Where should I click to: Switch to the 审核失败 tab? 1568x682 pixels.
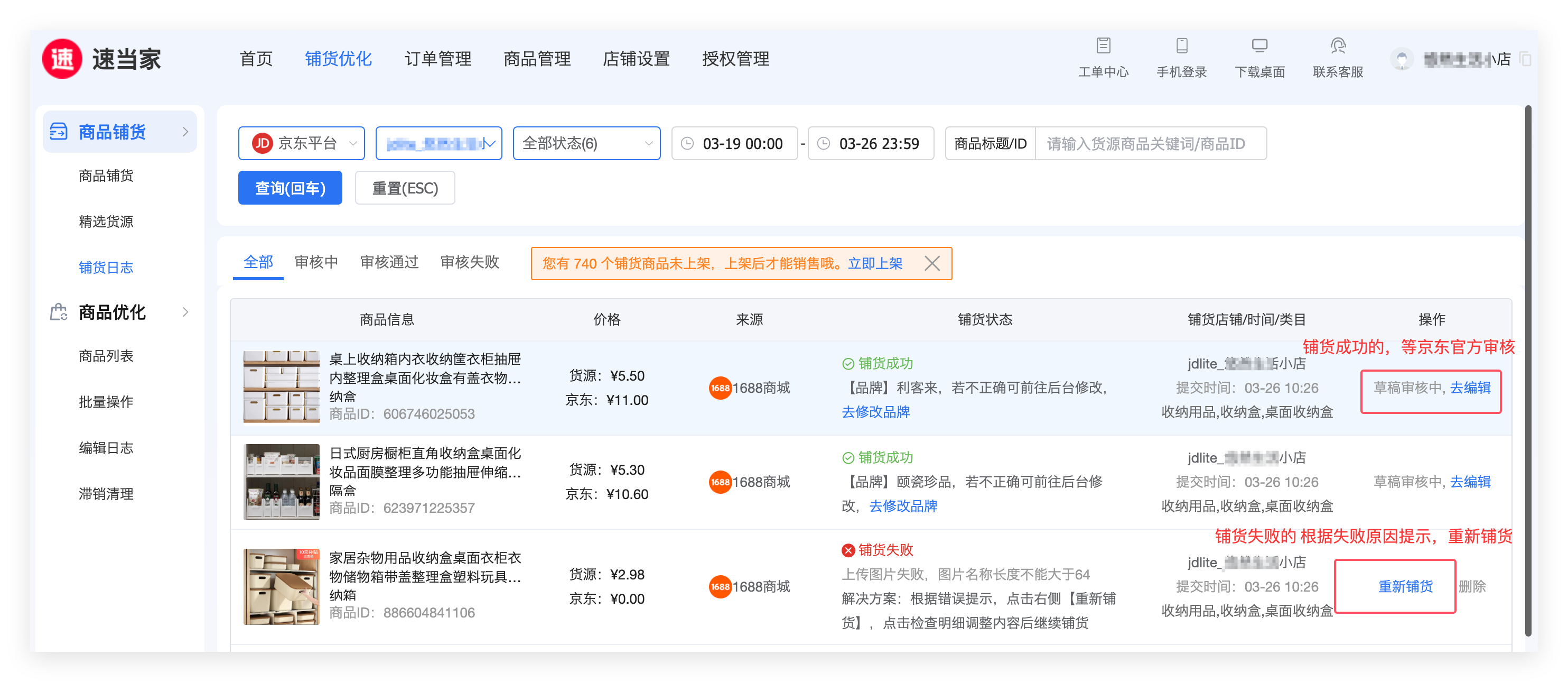pos(469,262)
